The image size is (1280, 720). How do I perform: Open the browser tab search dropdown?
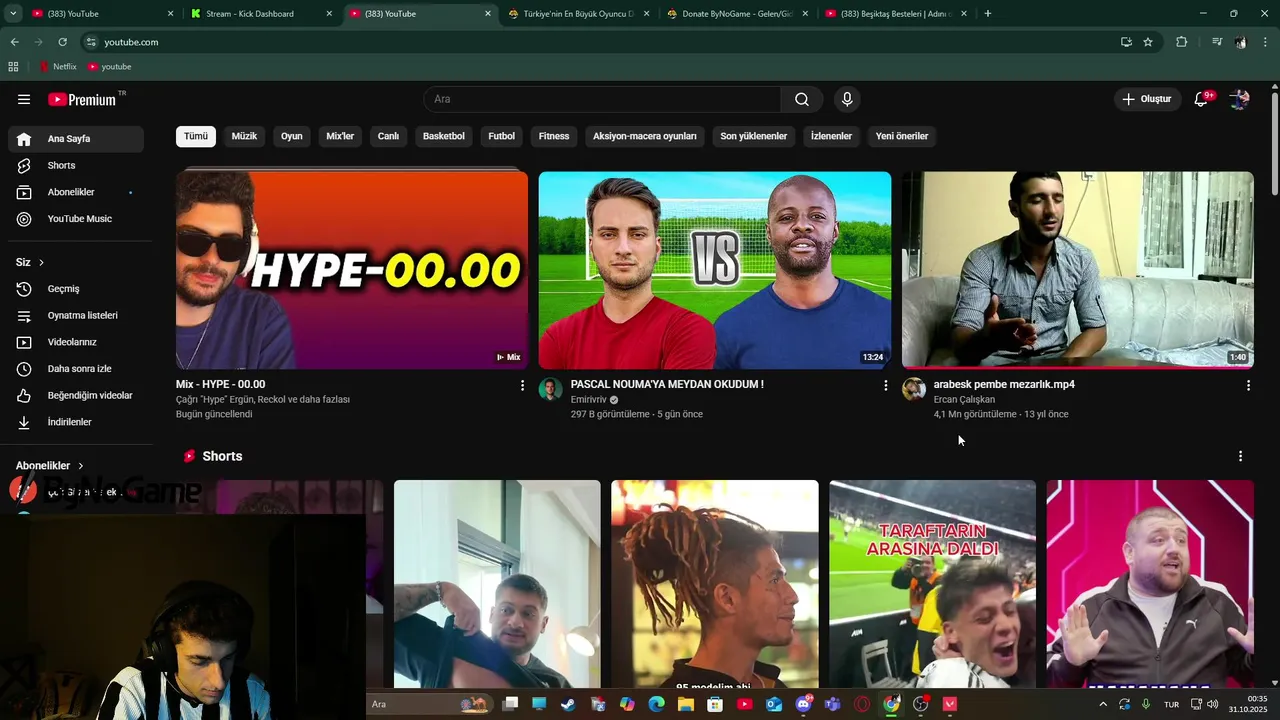coord(13,13)
